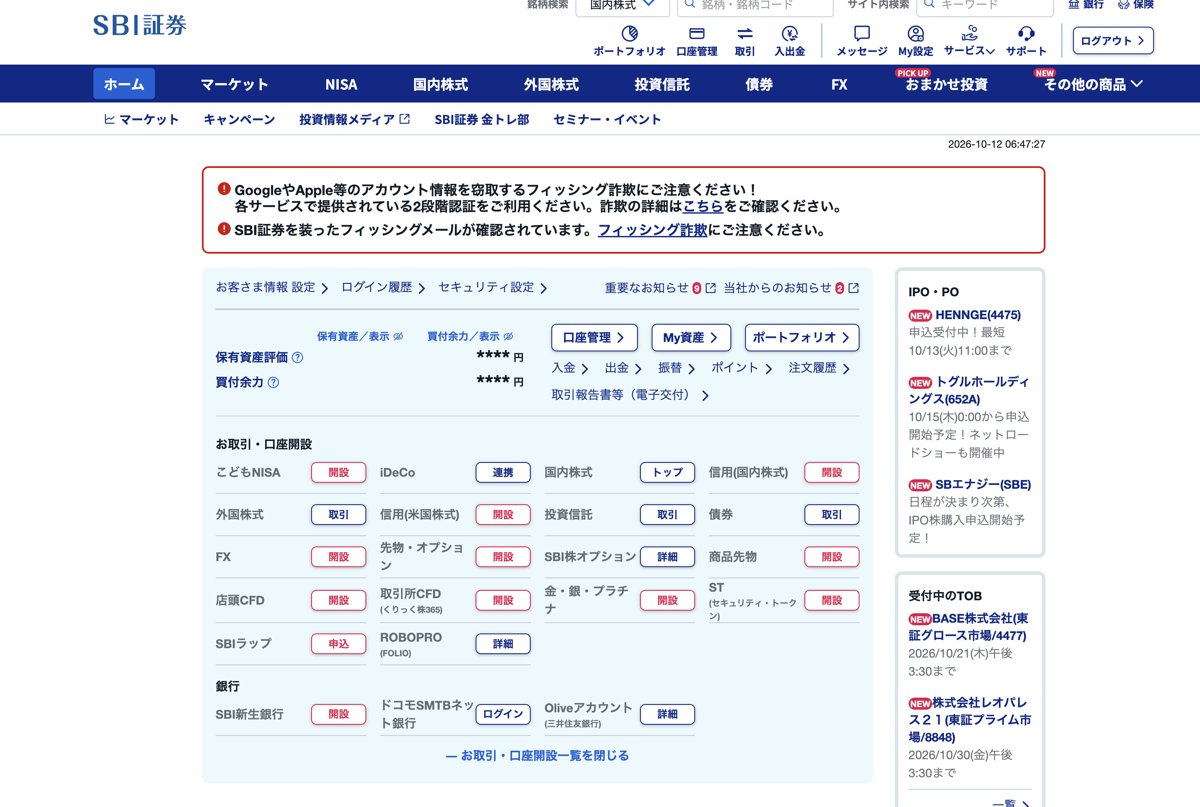The width and height of the screenshot is (1200, 807).
Task: Click the My資産 button
Action: pos(691,337)
